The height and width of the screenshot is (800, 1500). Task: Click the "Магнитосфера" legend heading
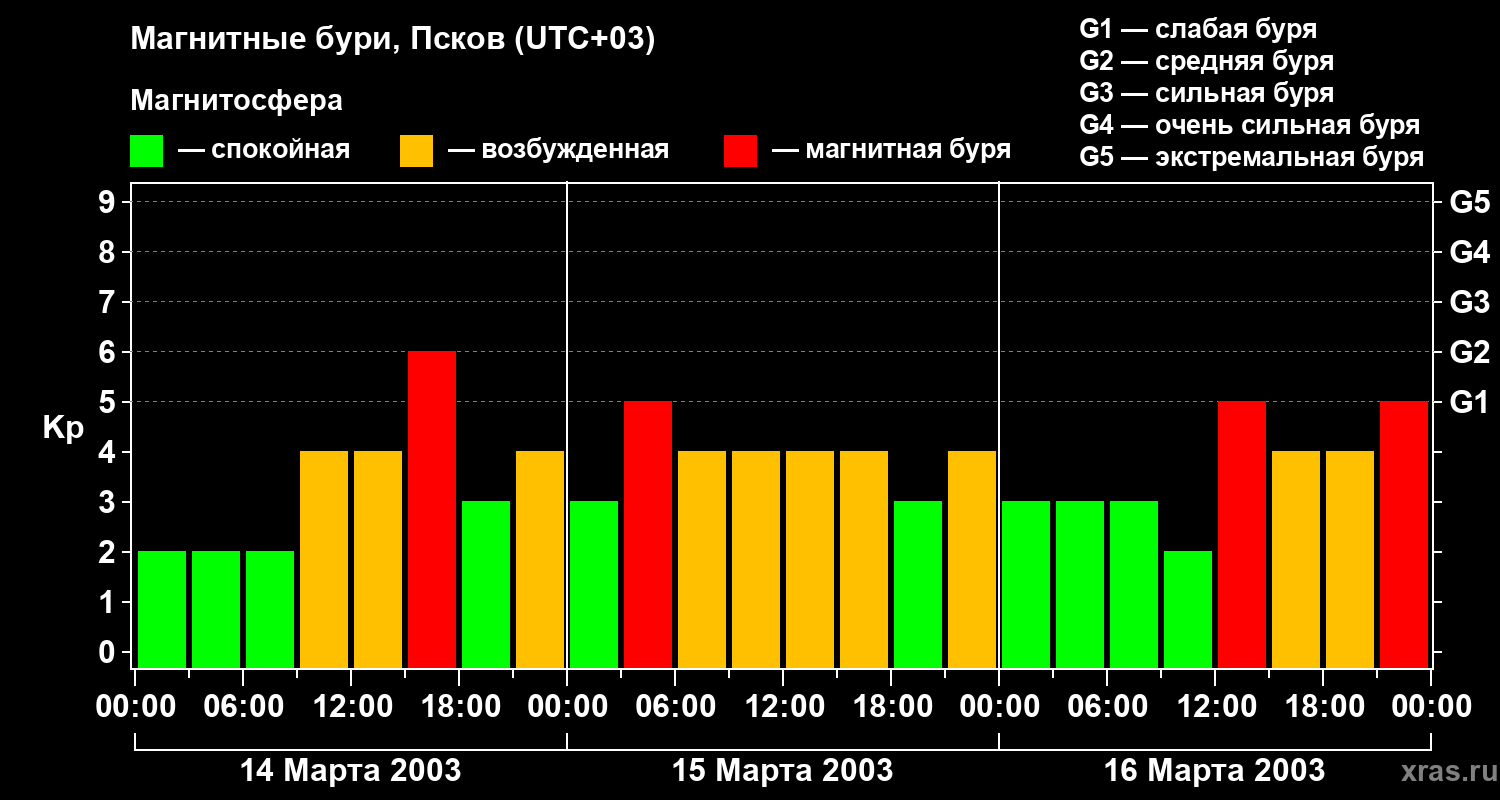[236, 101]
